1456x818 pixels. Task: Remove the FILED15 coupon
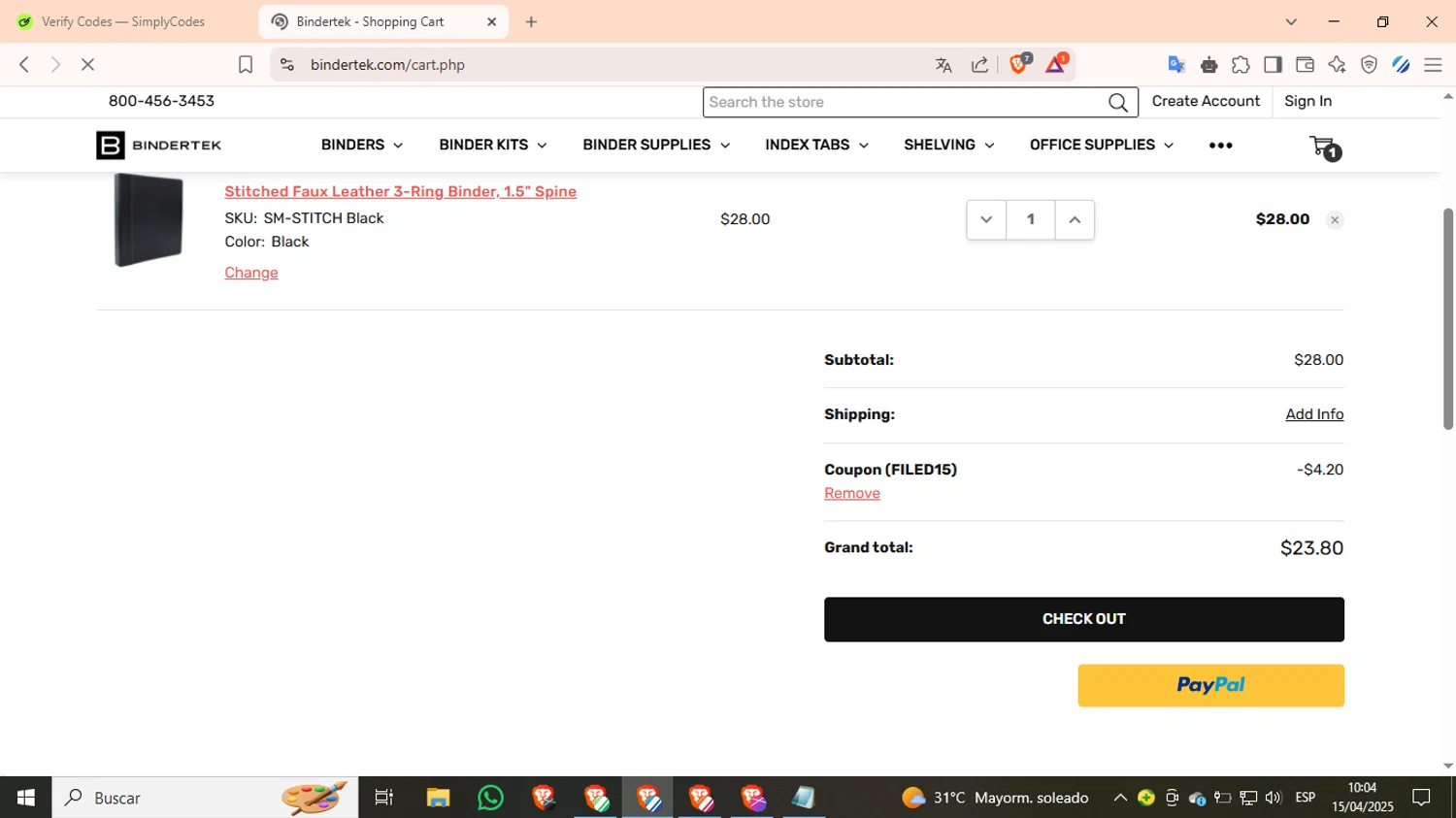pos(852,493)
